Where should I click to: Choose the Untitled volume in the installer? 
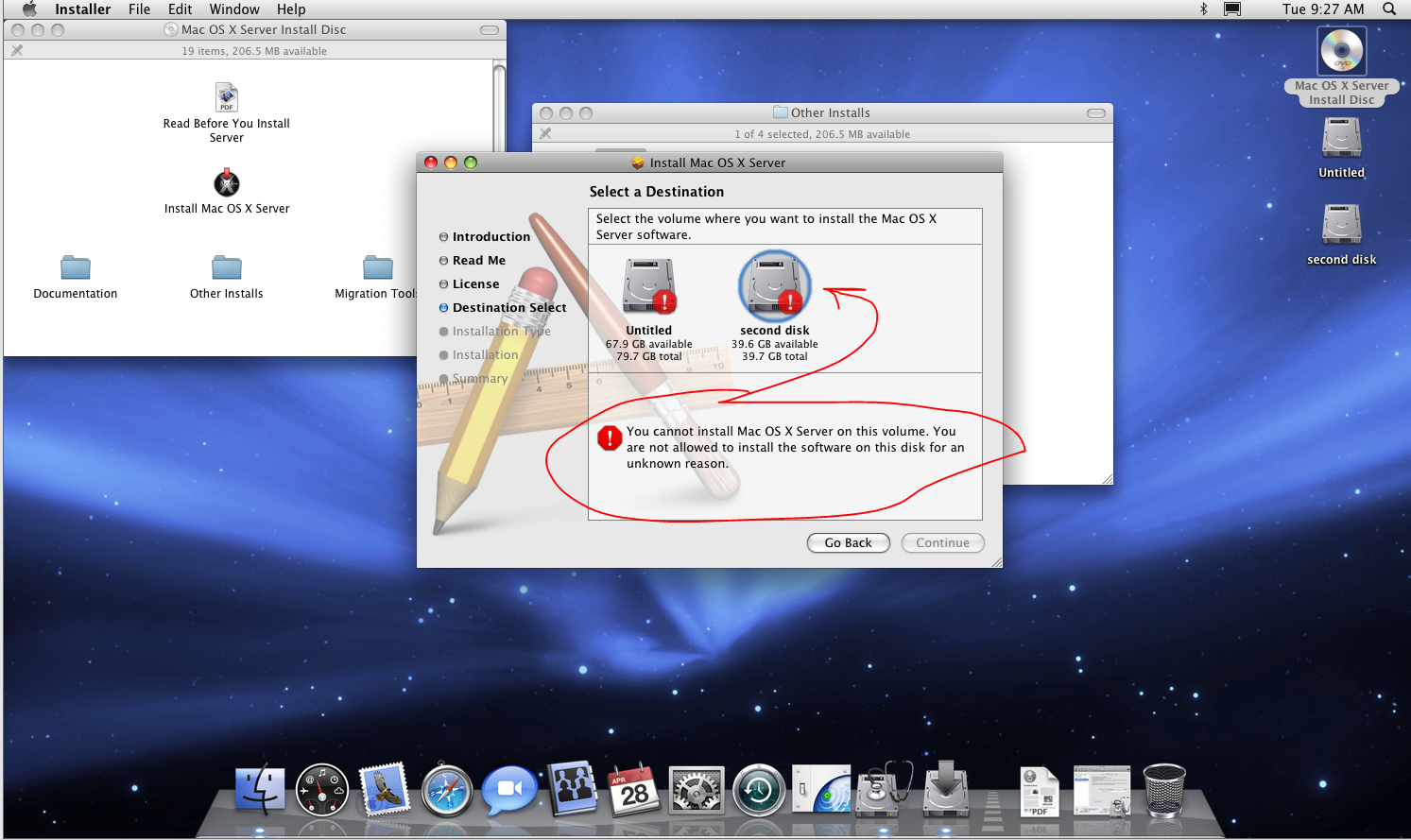[649, 286]
